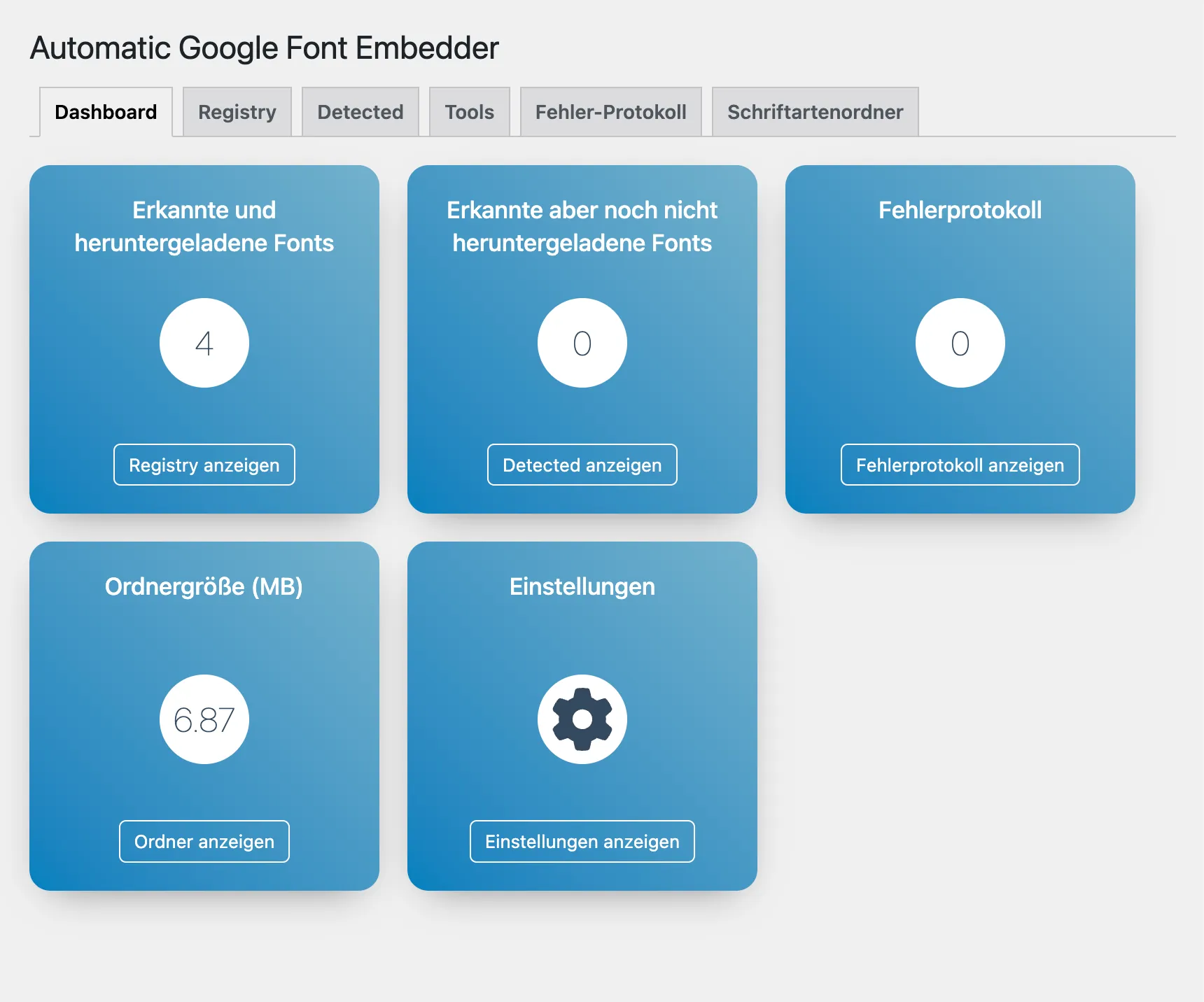Screen dimensions: 1204x1002
Task: Open the Registry tab
Action: pyautogui.click(x=237, y=112)
